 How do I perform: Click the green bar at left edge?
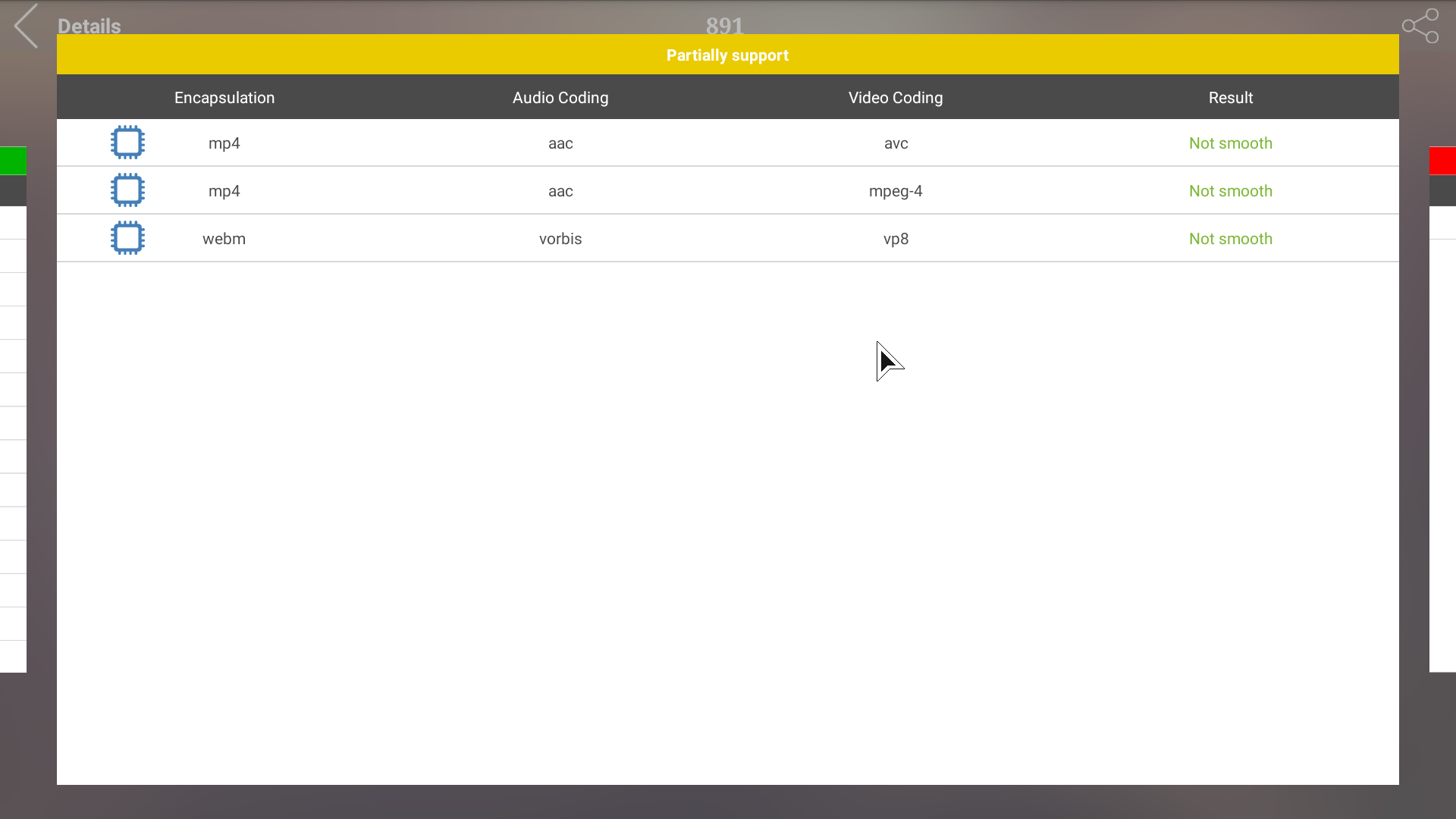tap(13, 161)
